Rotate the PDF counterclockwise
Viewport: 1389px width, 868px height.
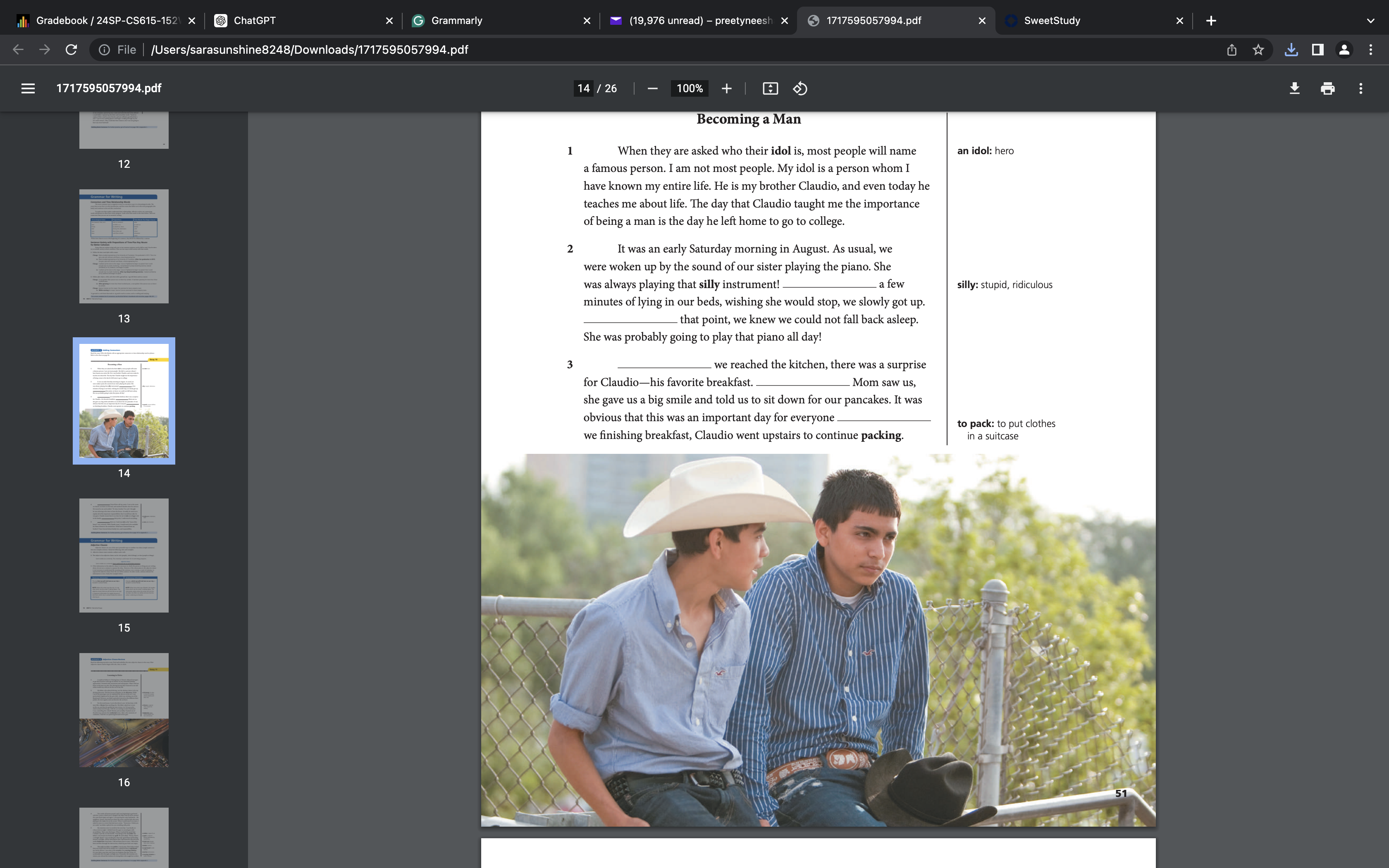point(800,88)
